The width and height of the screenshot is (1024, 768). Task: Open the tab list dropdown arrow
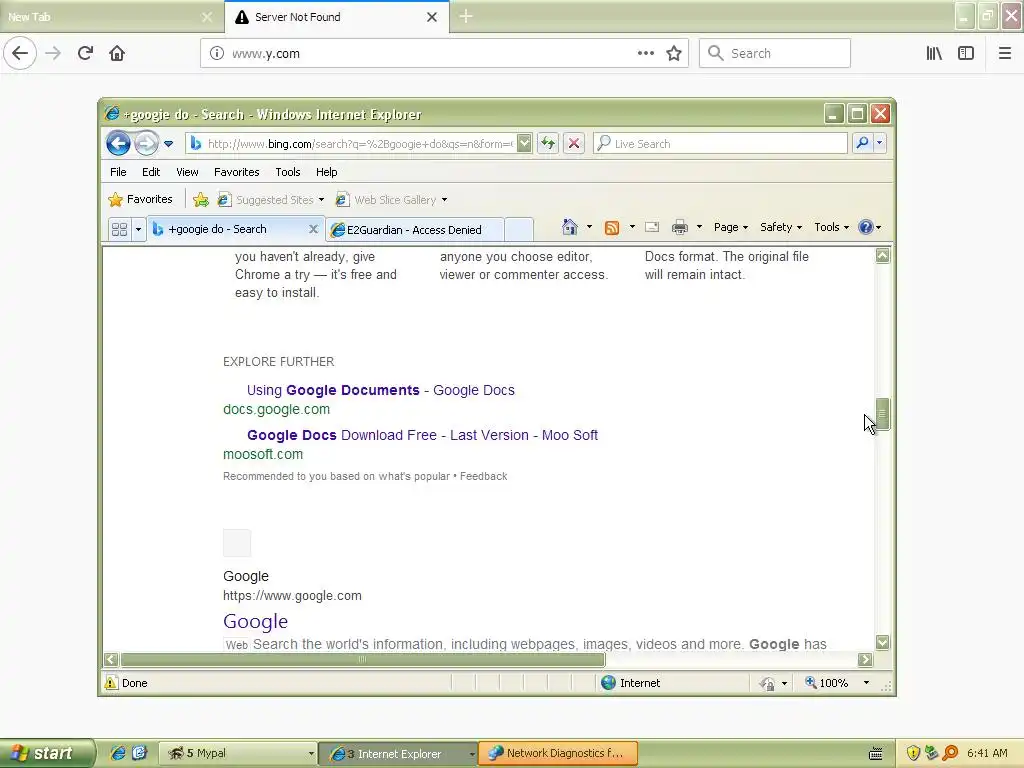coord(138,229)
